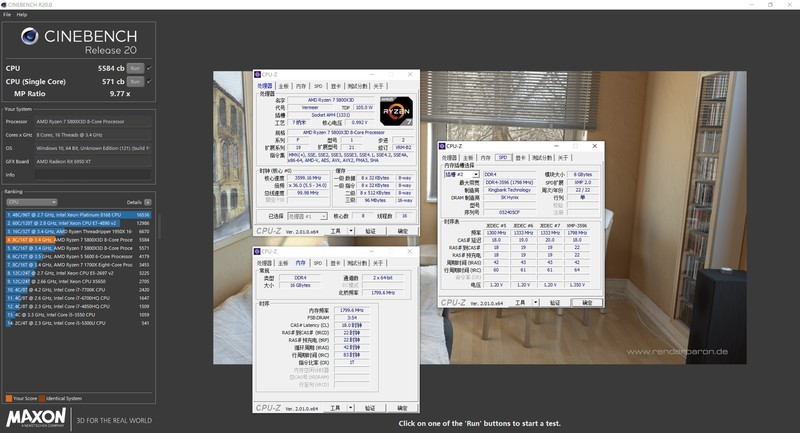Viewport: 800px width, 433px height.
Task: Switch to SPD tab in bottom CPU-Z window
Action: pyautogui.click(x=318, y=263)
